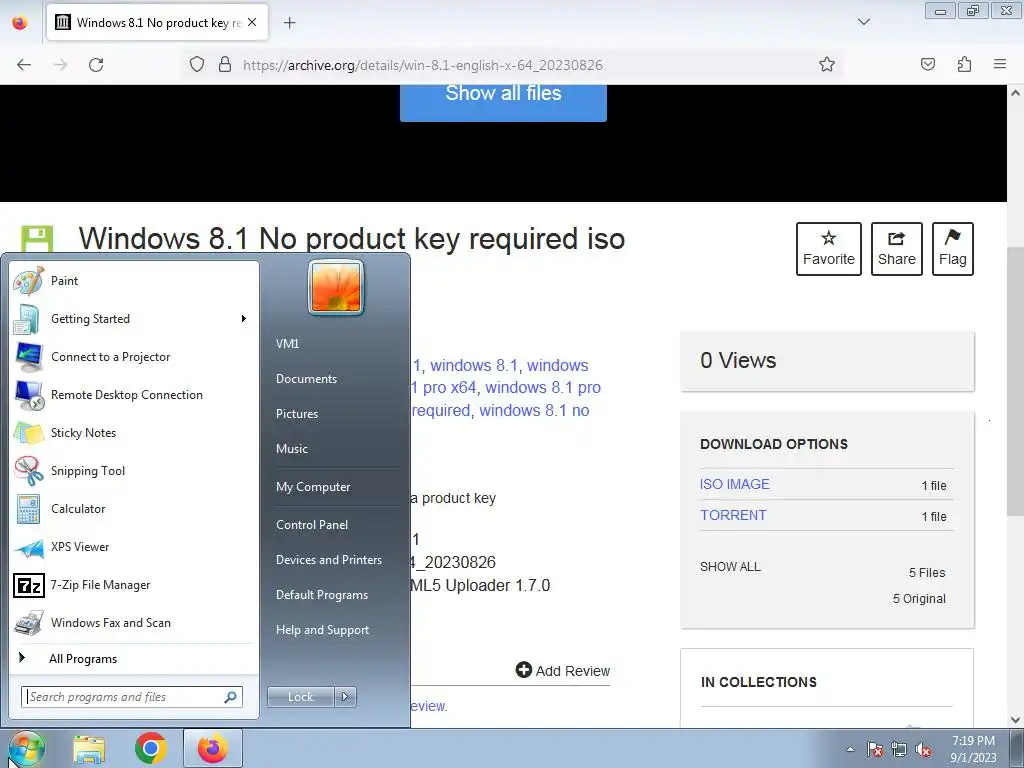Click the Windows Start orb
1024x768 pixels.
[26, 748]
